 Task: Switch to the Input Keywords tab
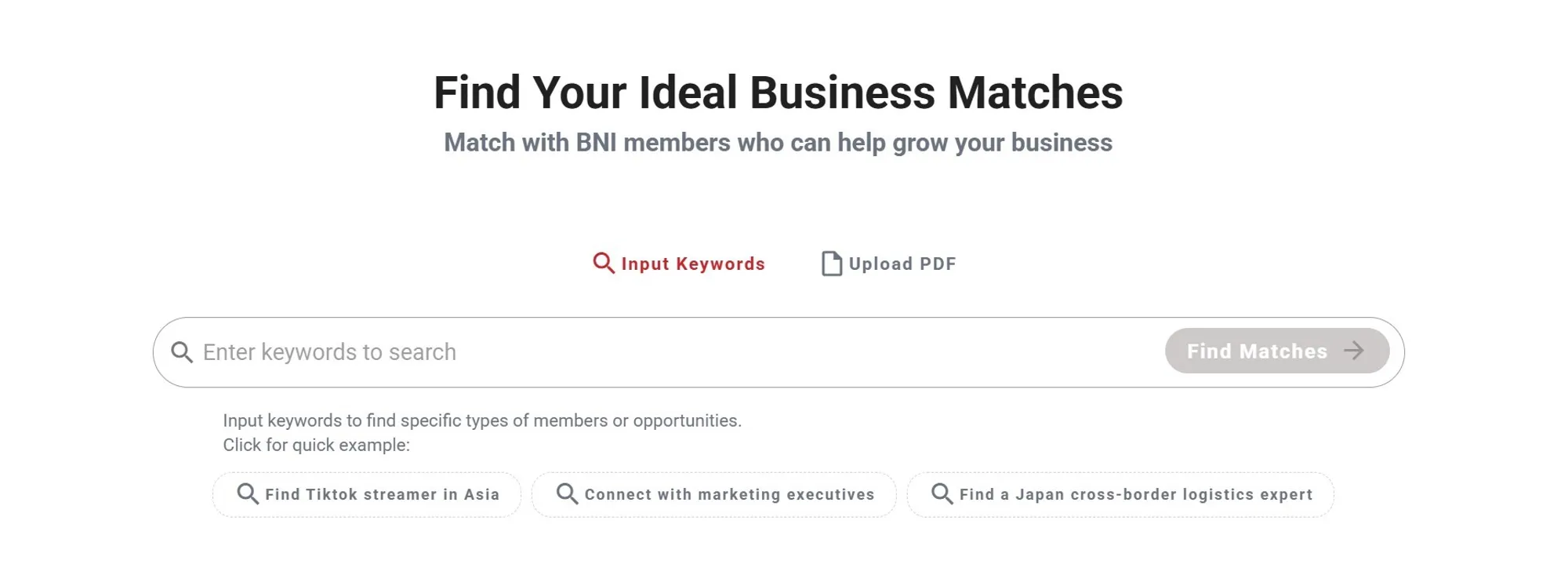pyautogui.click(x=692, y=264)
